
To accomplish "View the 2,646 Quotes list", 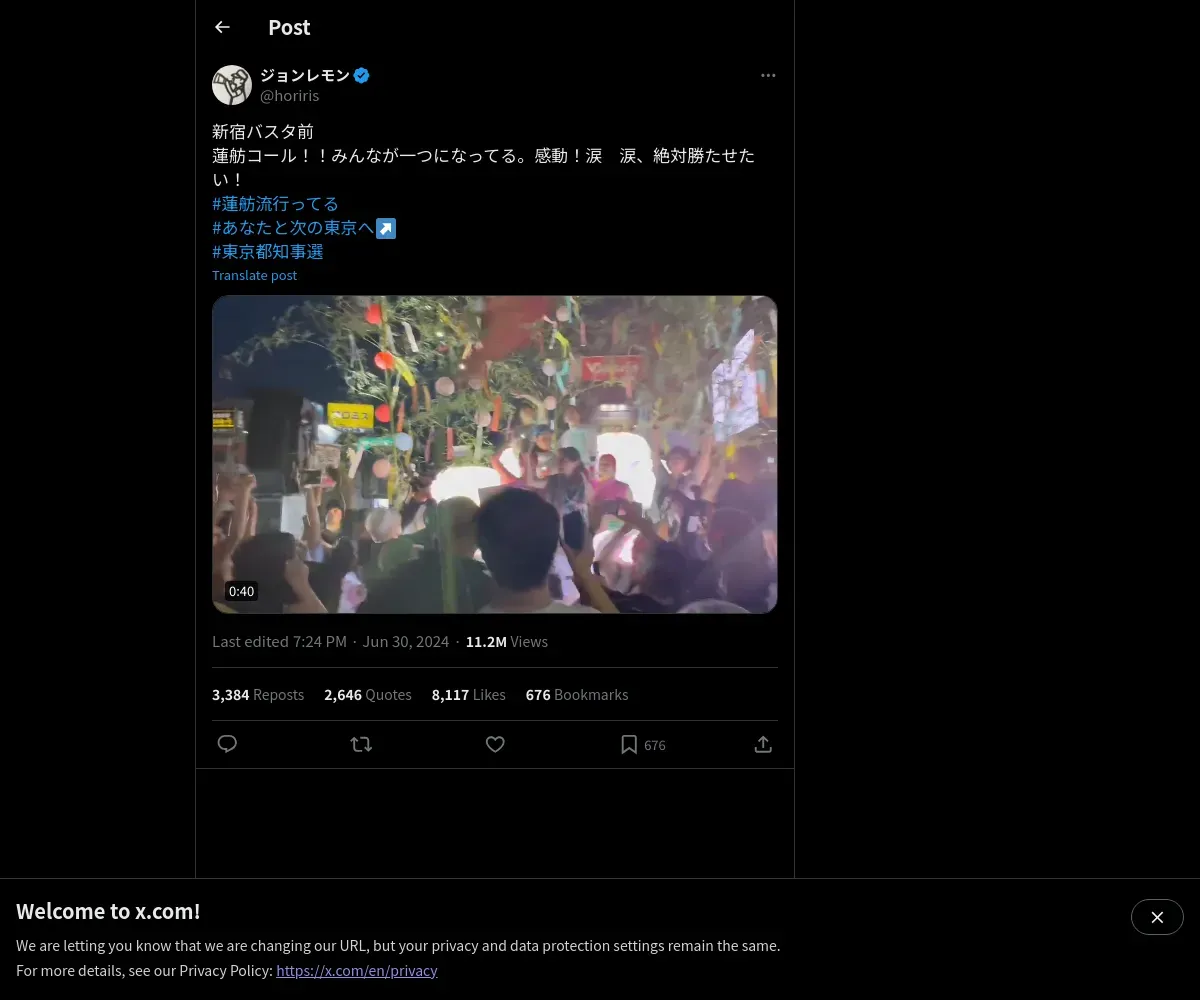I will [368, 694].
